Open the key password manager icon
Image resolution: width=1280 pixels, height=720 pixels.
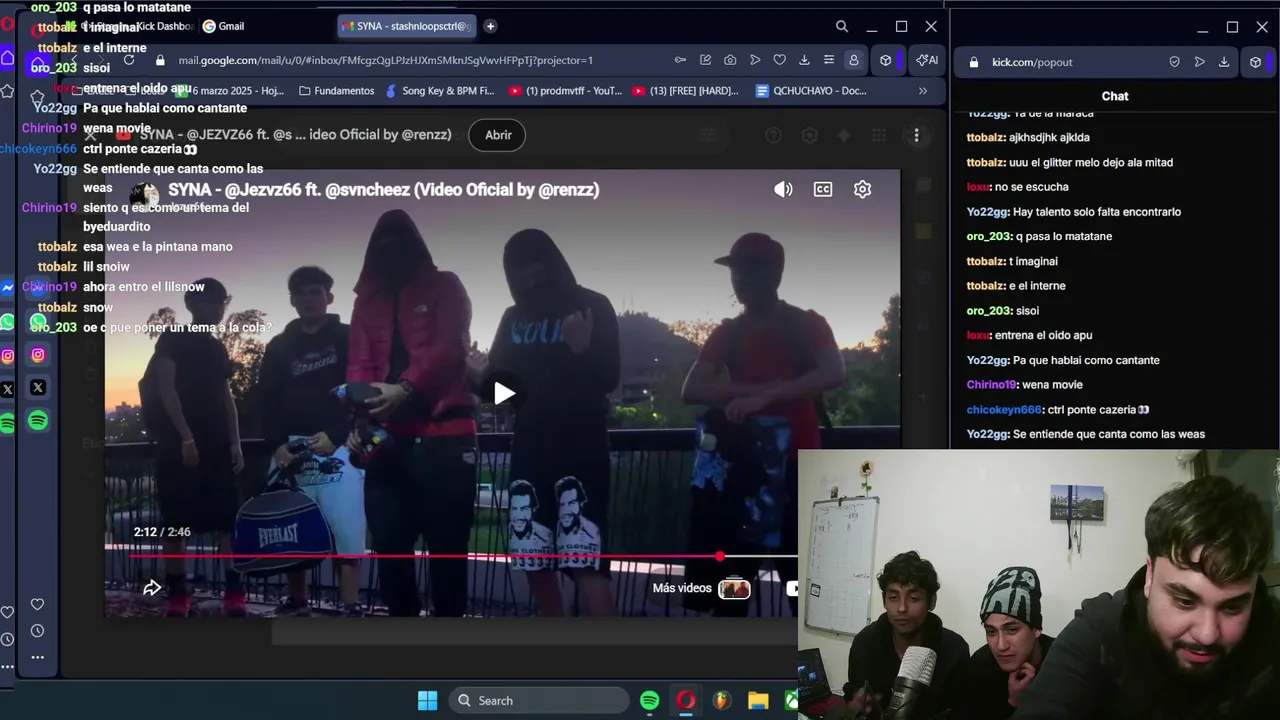click(680, 60)
